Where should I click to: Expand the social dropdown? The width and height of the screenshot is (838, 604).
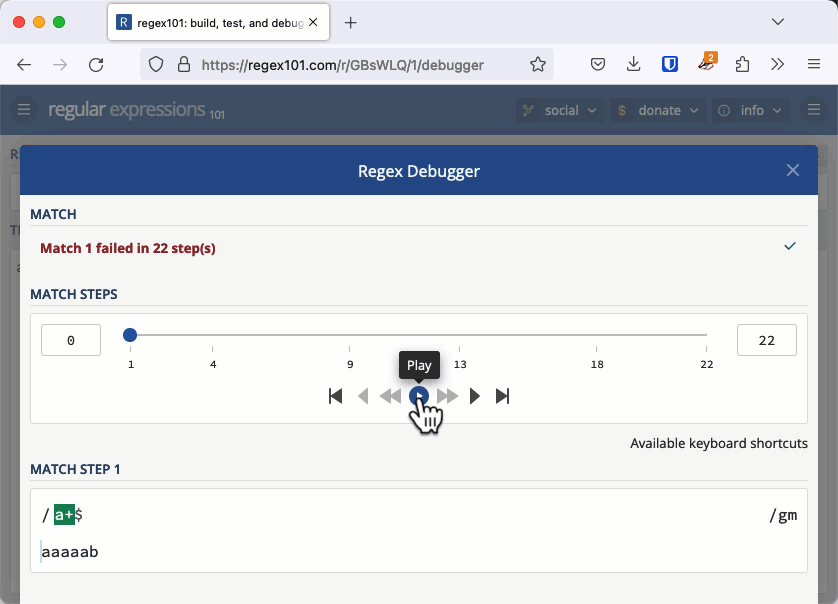(x=559, y=110)
